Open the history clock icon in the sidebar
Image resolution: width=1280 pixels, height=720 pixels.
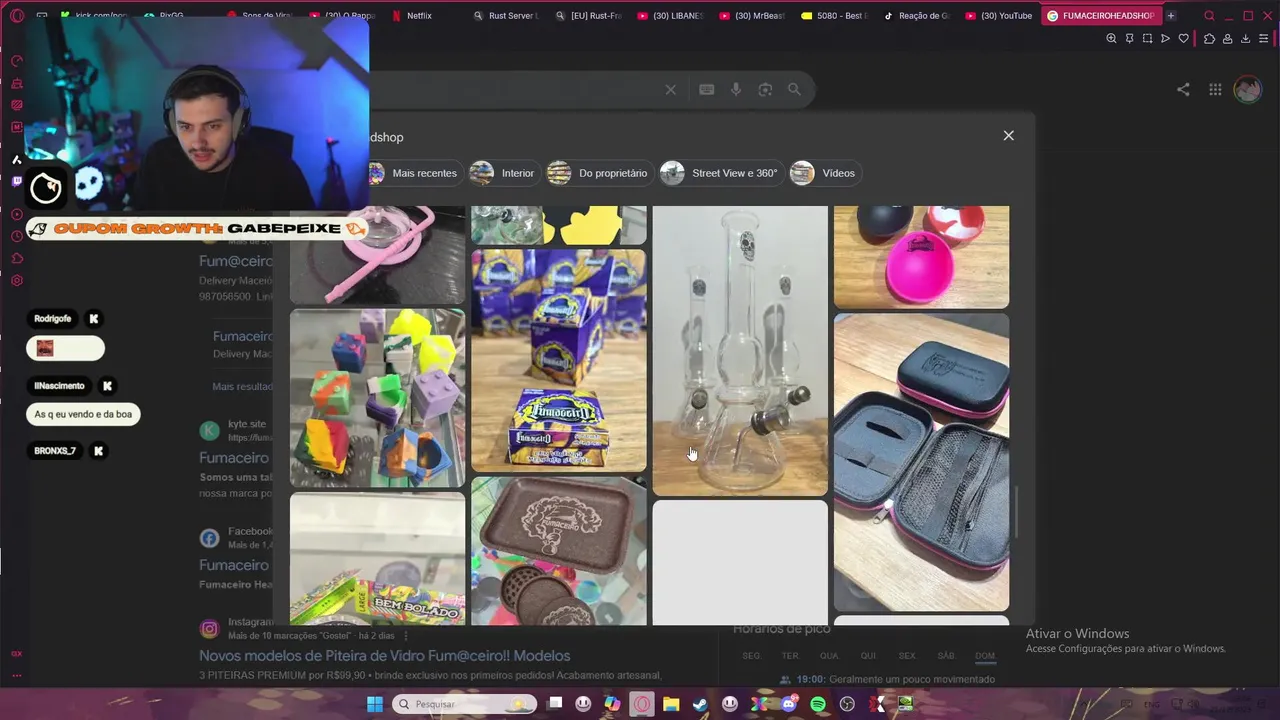(17, 236)
